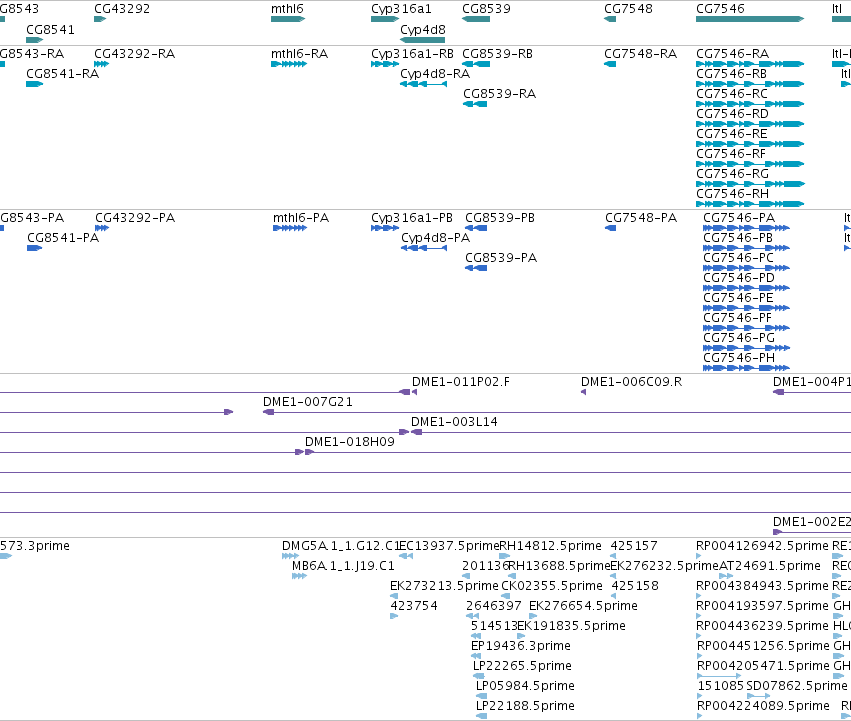The height and width of the screenshot is (721, 851).
Task: Select EST LP22265.5prime
Action: click(x=522, y=666)
